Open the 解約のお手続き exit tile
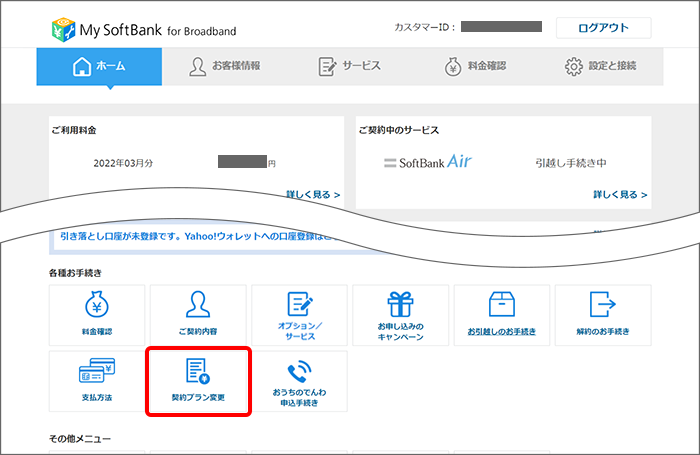Viewport: 700px width, 455px height. (x=603, y=315)
